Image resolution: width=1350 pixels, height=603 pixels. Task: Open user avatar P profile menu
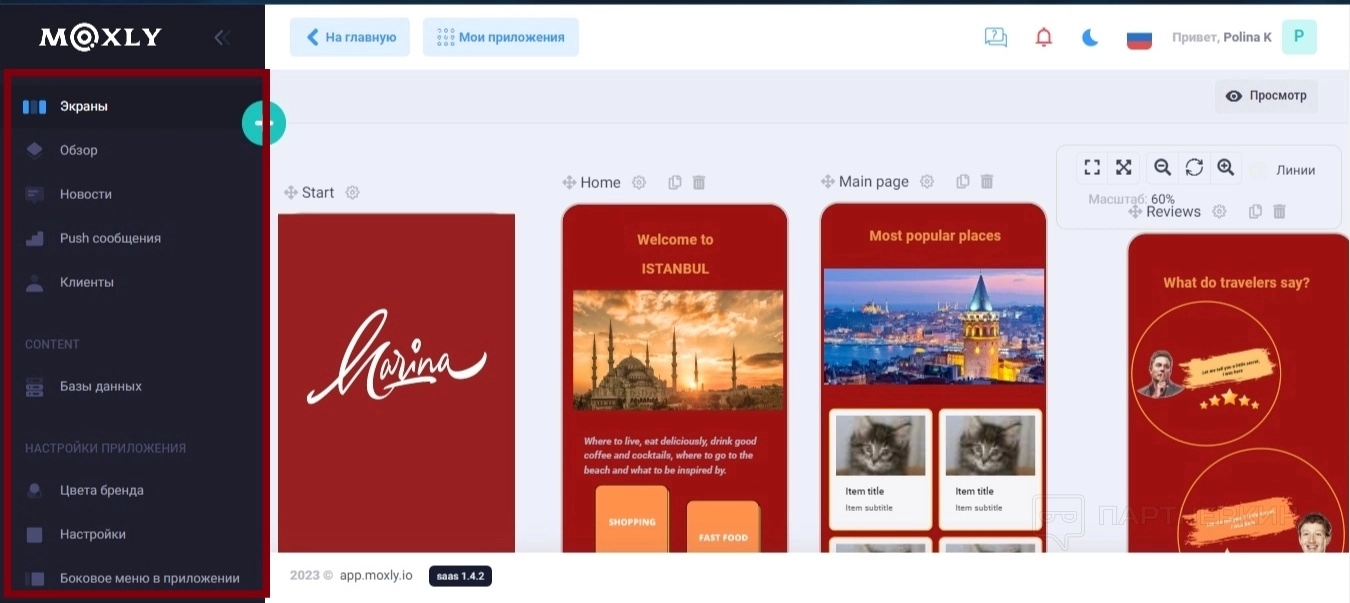click(x=1299, y=37)
